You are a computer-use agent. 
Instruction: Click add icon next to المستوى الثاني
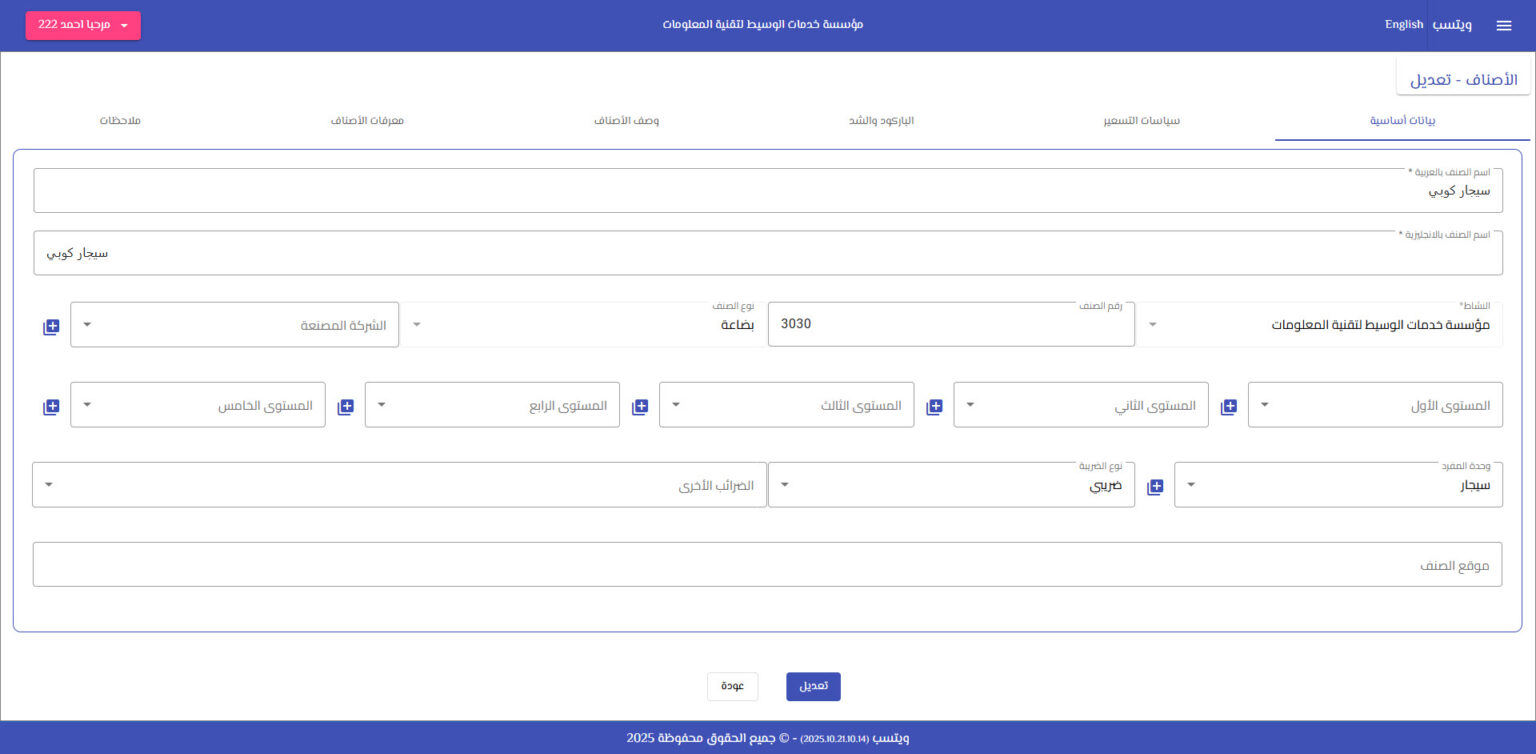pyautogui.click(x=934, y=407)
